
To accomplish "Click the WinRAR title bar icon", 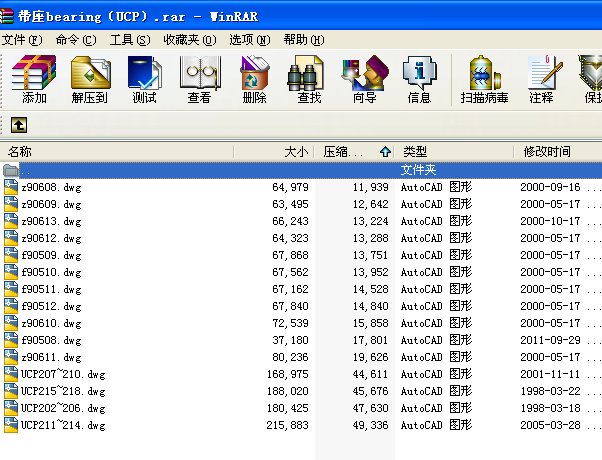I will 7,16.
